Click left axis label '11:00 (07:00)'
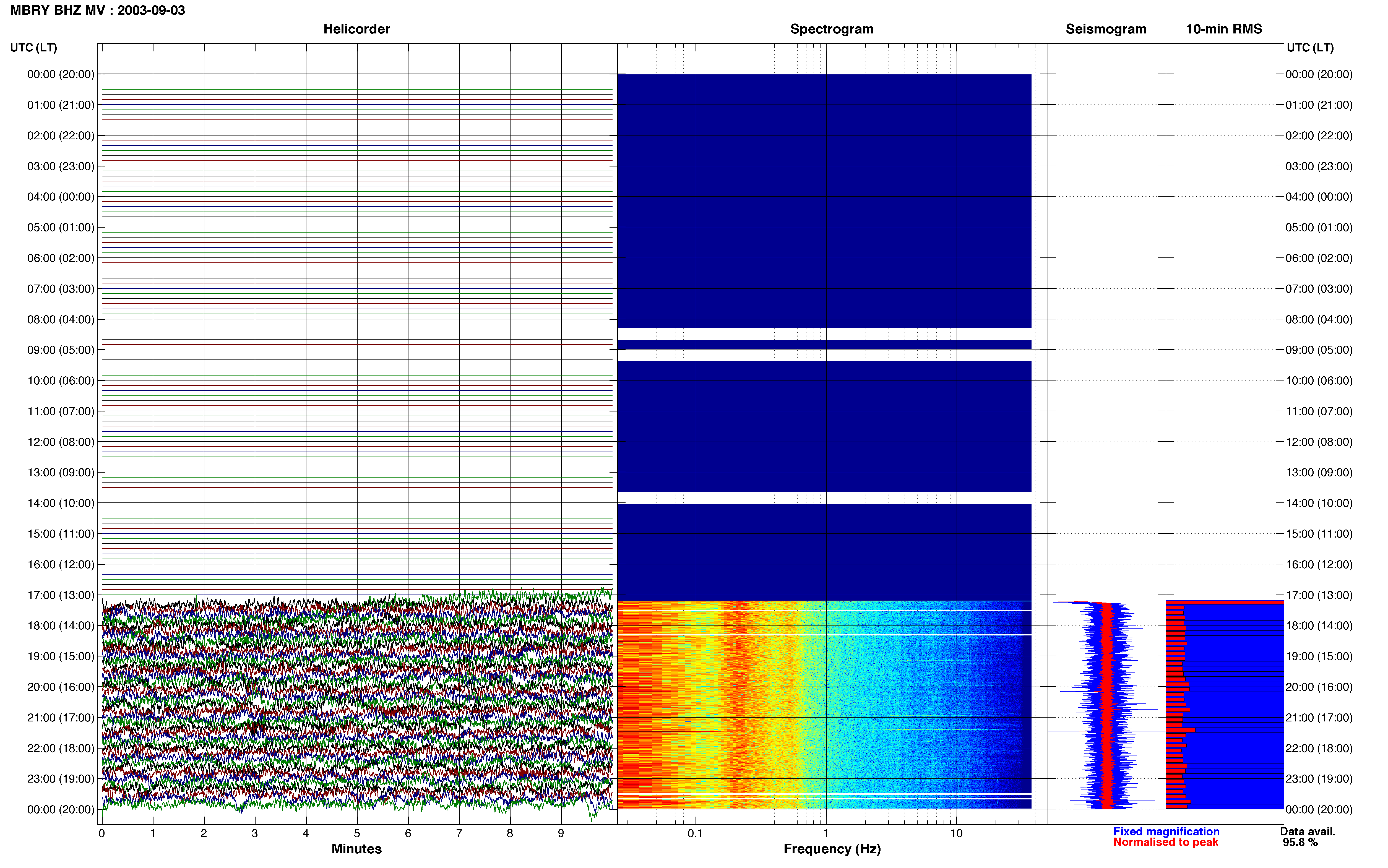Image resolution: width=1388 pixels, height=868 pixels. pos(61,412)
